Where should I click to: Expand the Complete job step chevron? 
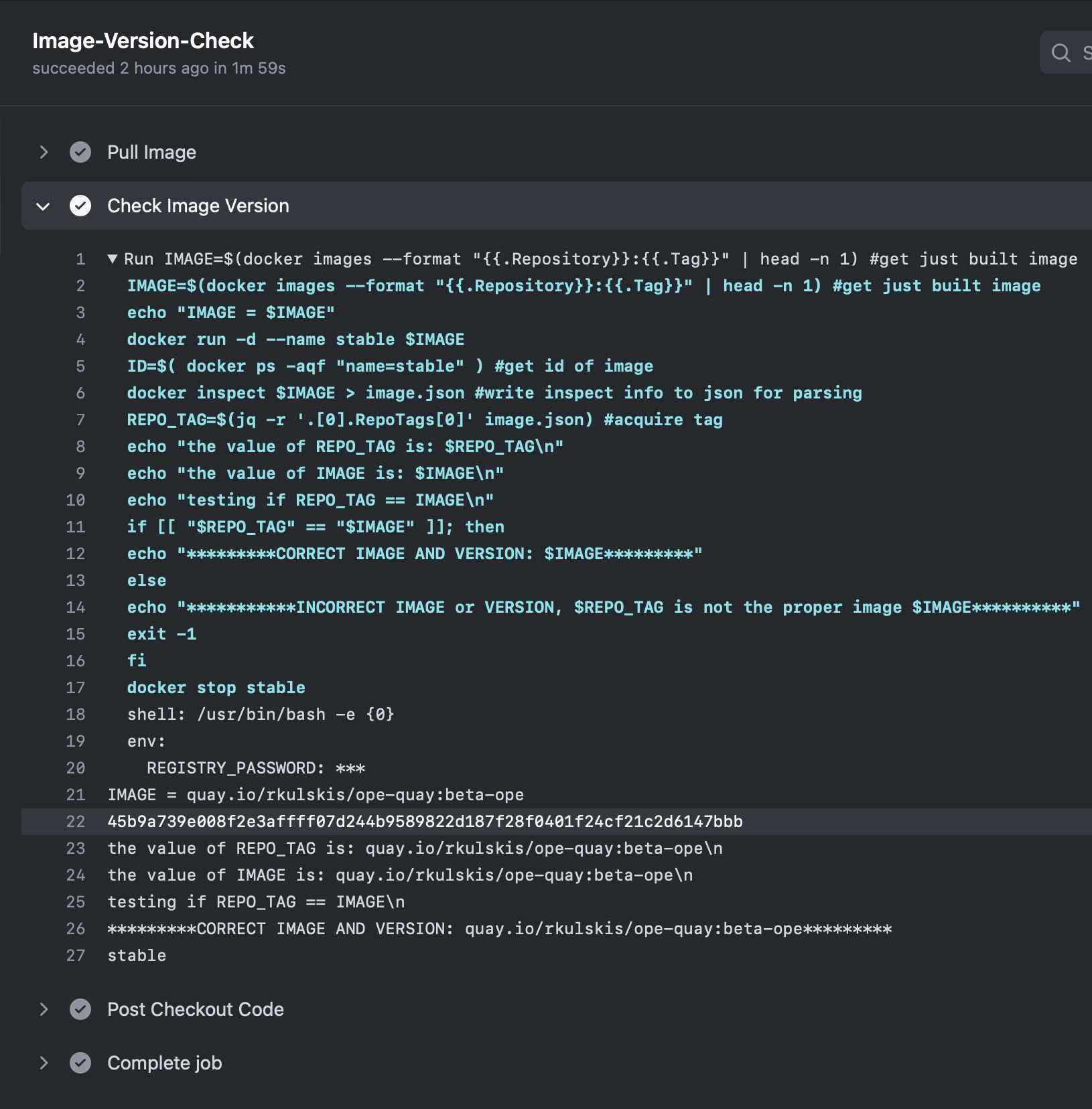[x=44, y=1063]
